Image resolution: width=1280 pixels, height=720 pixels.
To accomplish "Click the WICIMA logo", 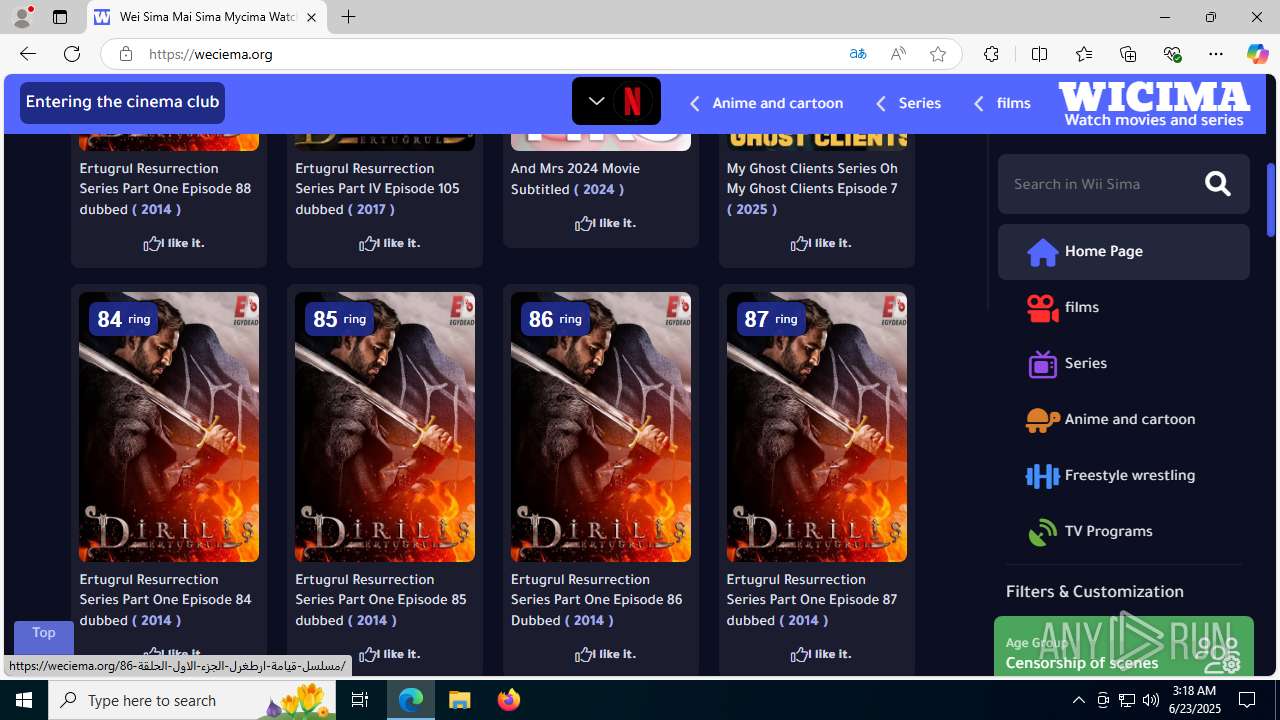I will tap(1154, 103).
